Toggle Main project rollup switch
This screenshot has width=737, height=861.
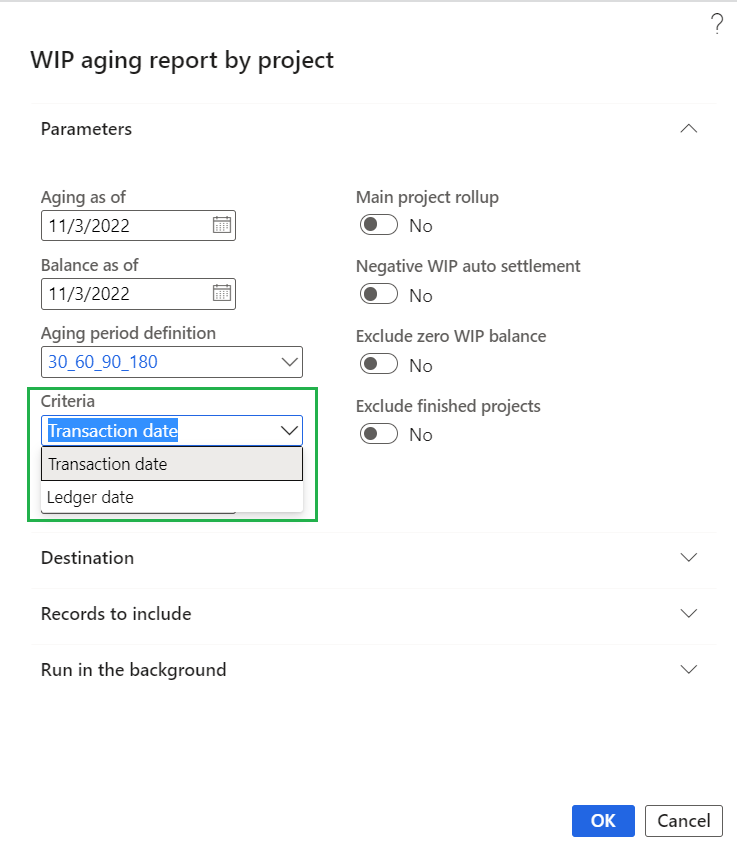379,225
